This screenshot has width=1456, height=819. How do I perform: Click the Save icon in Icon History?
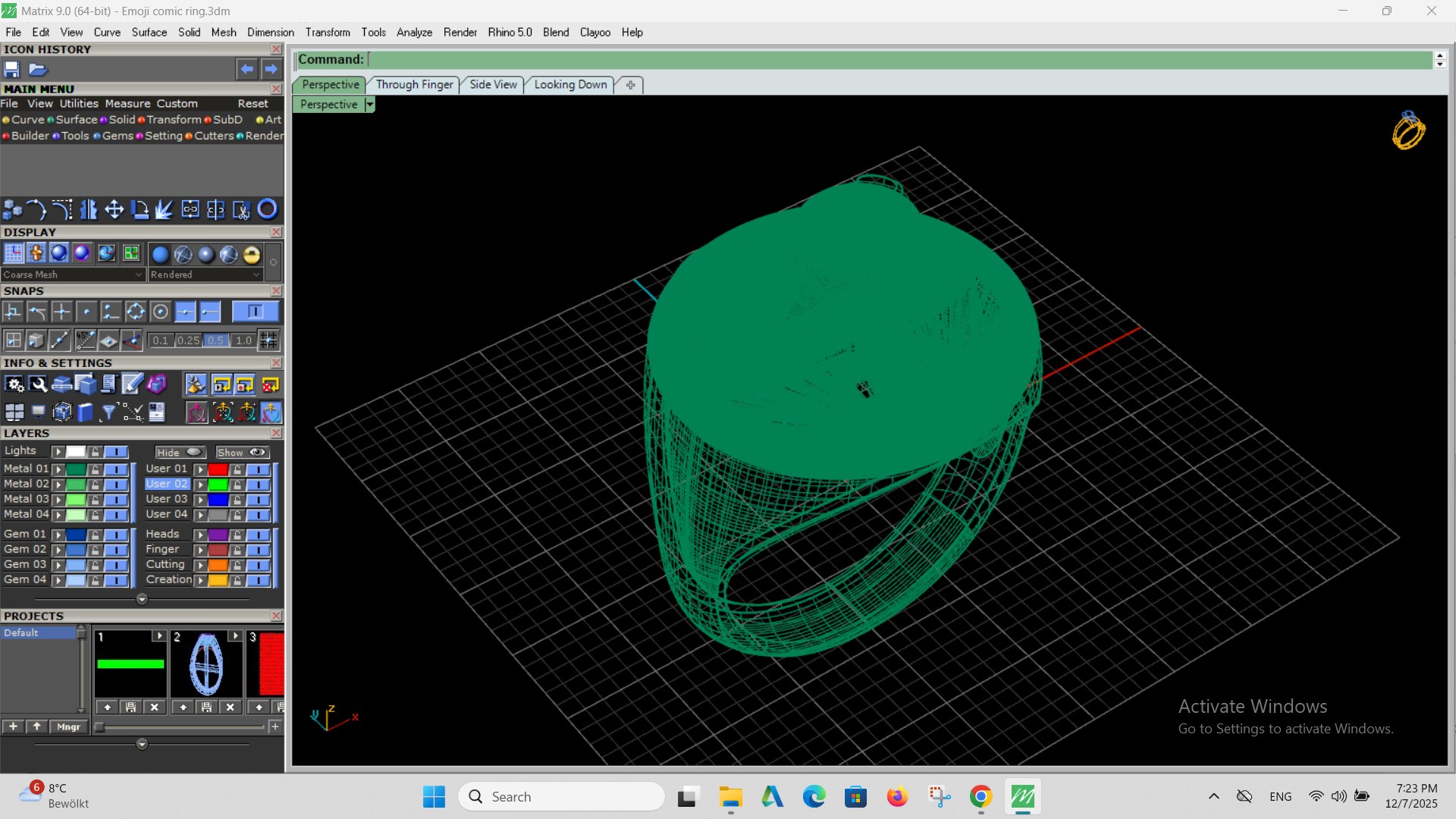tap(11, 69)
